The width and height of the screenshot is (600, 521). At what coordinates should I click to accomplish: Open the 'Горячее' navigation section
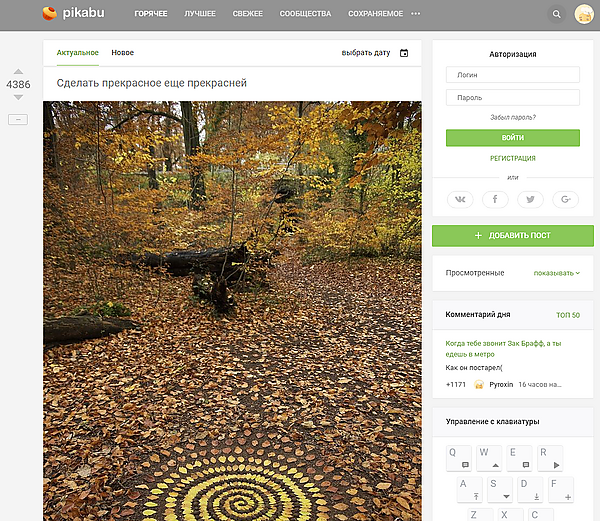pyautogui.click(x=150, y=15)
